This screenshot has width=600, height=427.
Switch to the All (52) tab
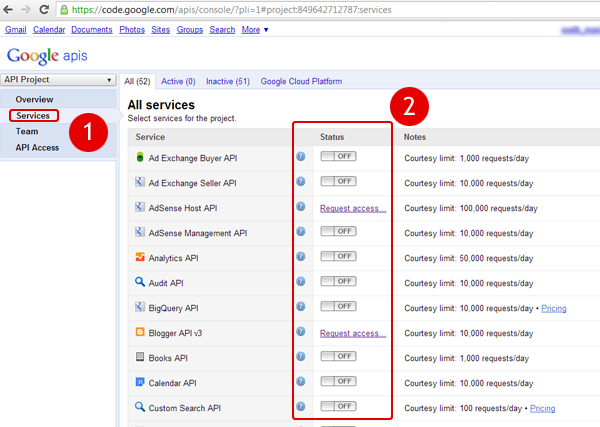pyautogui.click(x=137, y=81)
